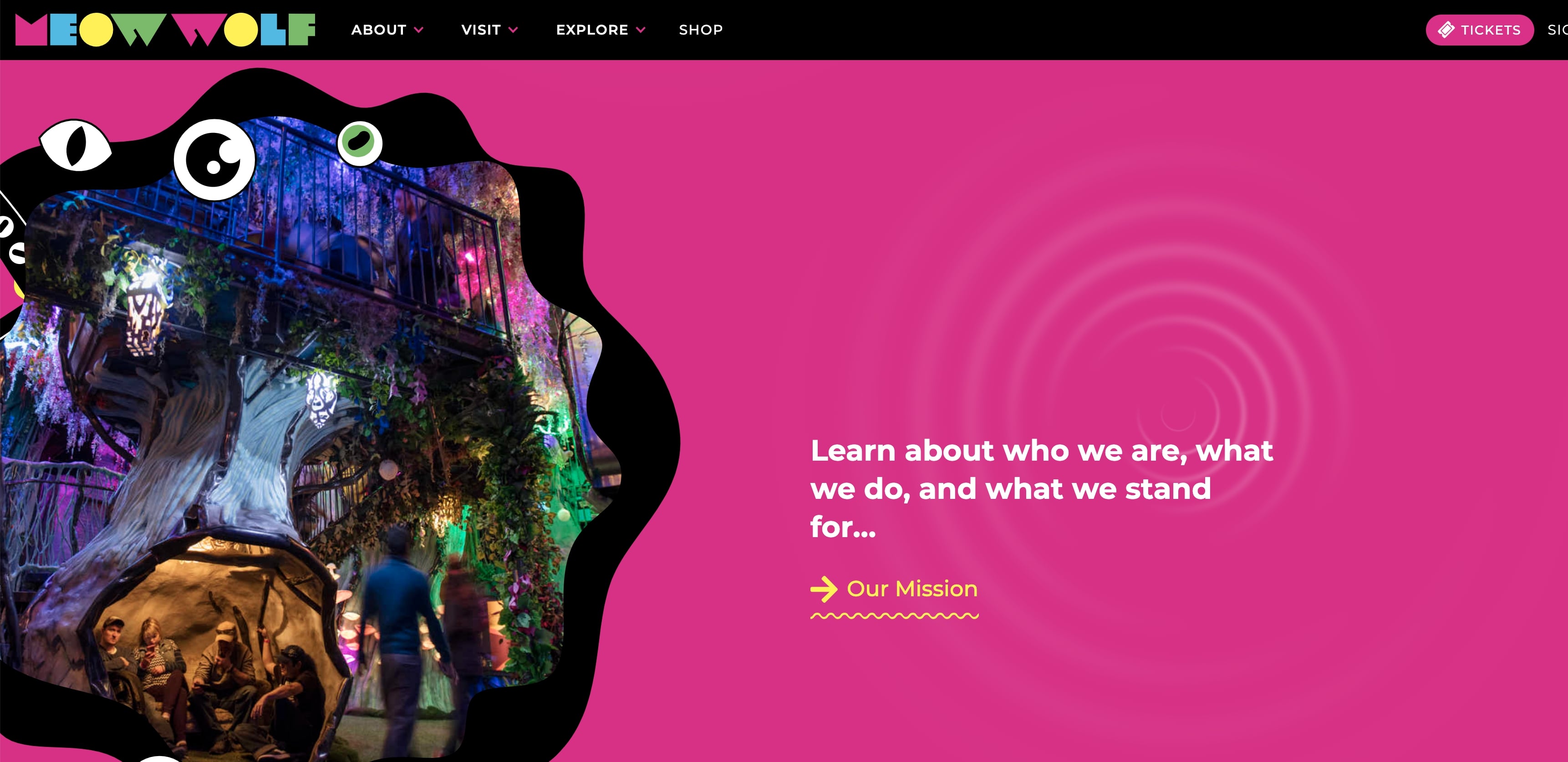Click the Meow Wolf logo
This screenshot has height=762, width=1568.
click(x=165, y=30)
